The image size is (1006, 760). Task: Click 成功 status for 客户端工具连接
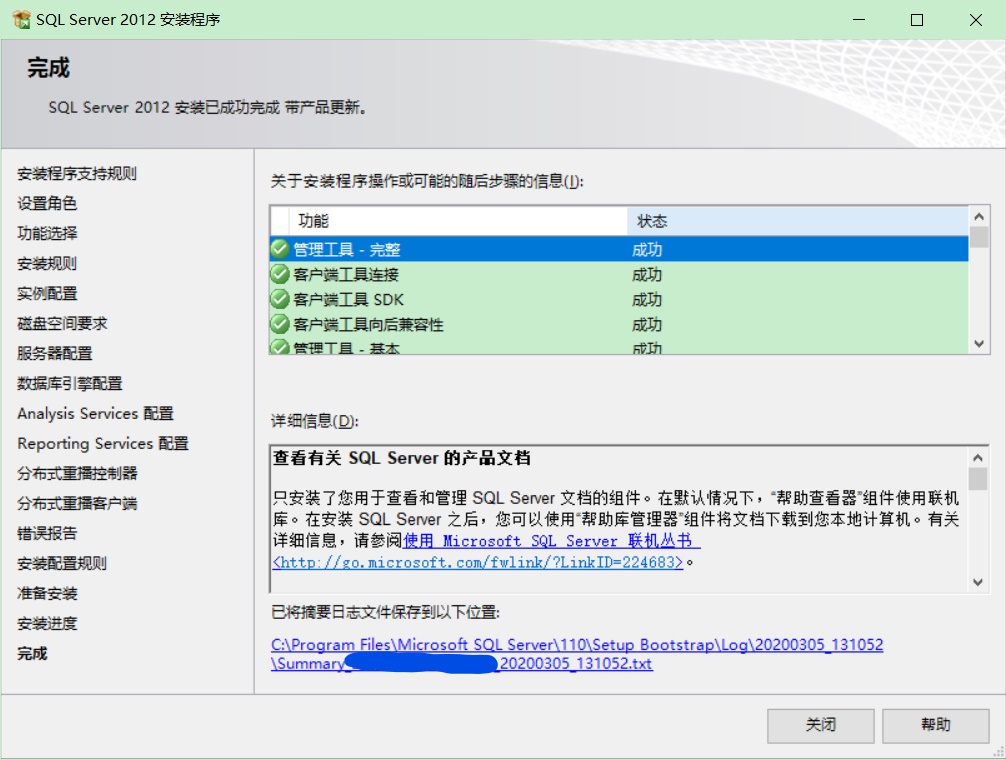[x=647, y=274]
